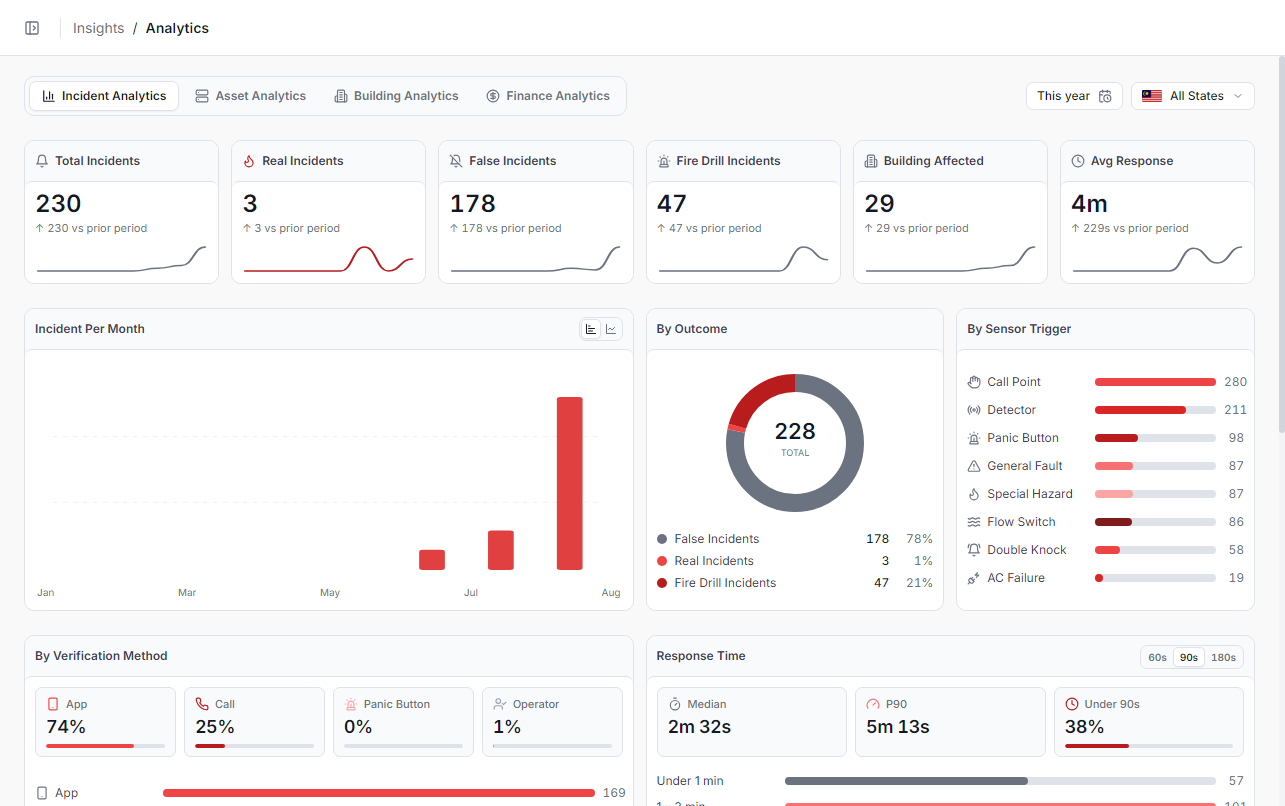Click the "2m 32s" median value
Image resolution: width=1285 pixels, height=806 pixels.
(x=699, y=727)
